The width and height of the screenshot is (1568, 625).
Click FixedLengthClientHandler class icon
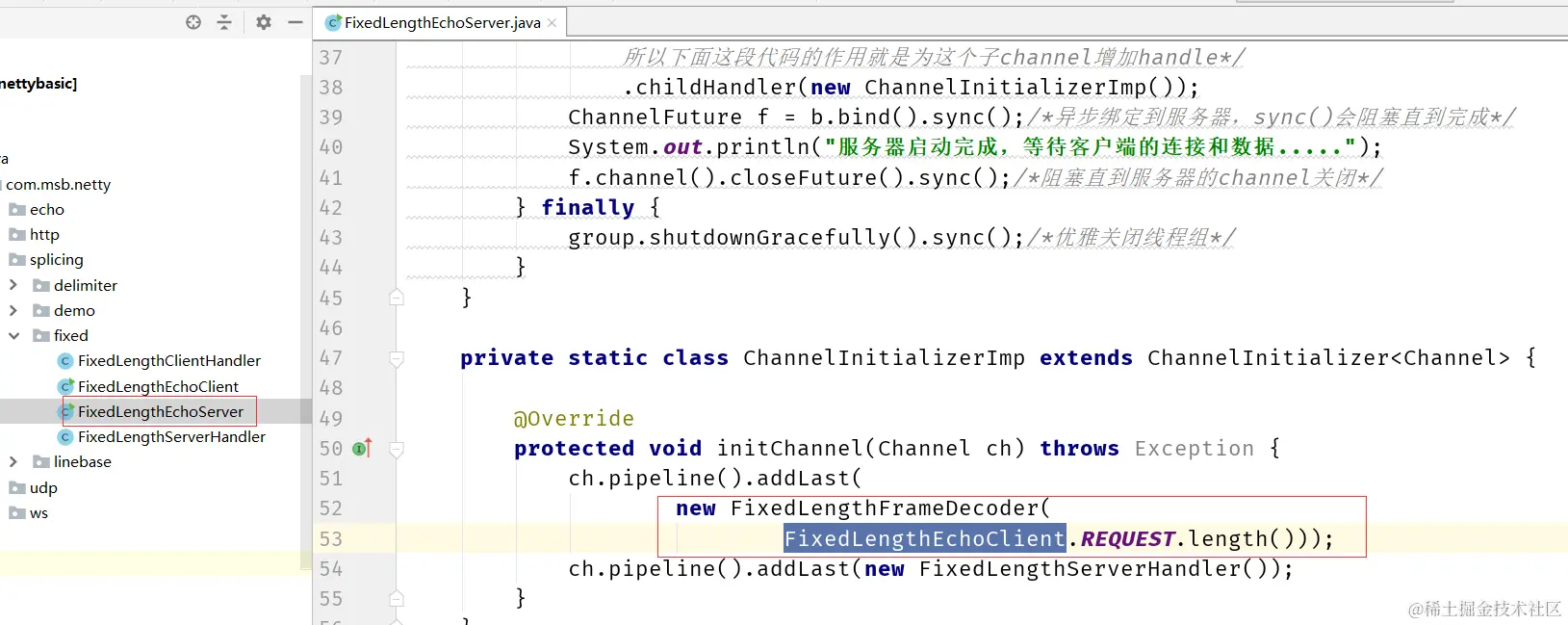point(65,361)
